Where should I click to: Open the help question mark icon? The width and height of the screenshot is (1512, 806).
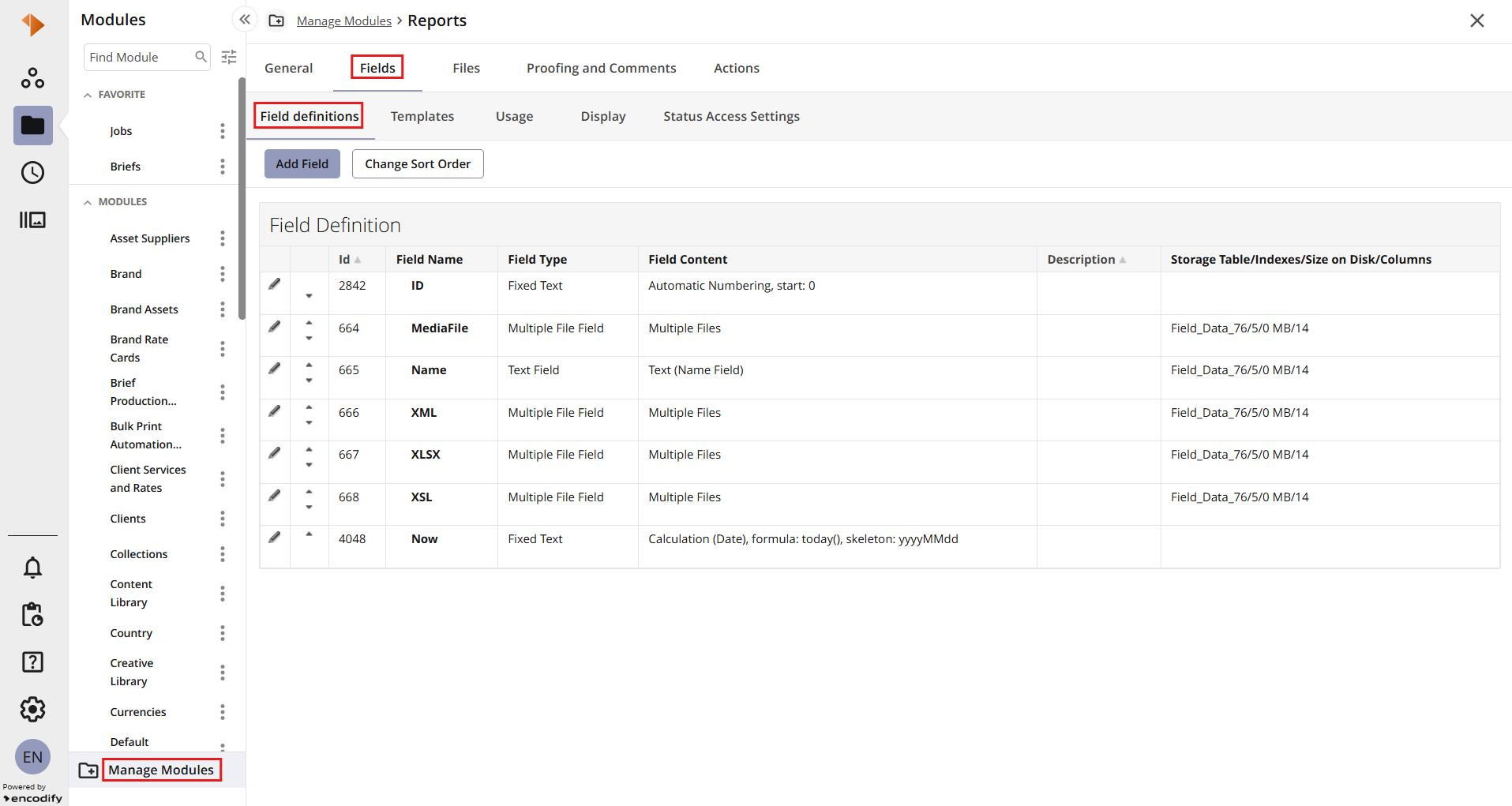(x=32, y=662)
